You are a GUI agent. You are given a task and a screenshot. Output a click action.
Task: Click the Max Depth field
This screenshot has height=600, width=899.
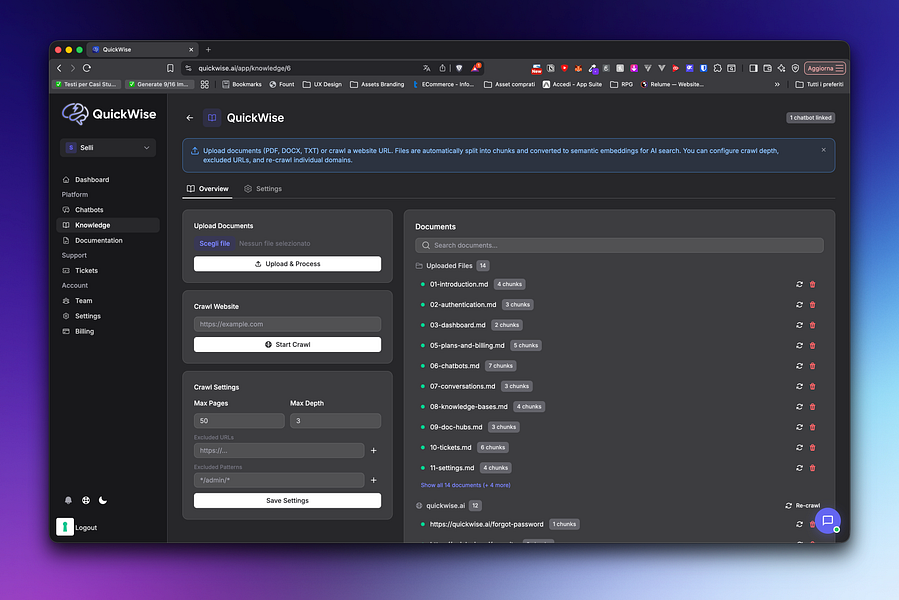click(335, 421)
